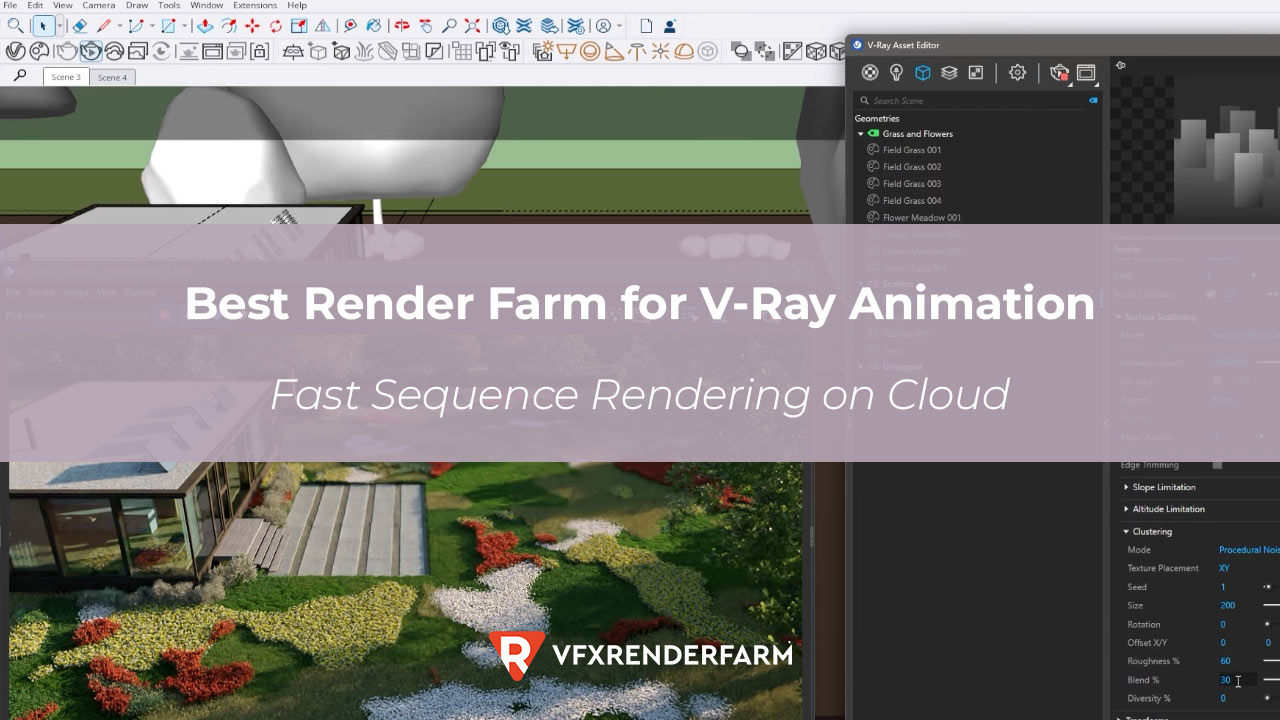The image size is (1280, 720).
Task: Open the Camera menu
Action: click(x=99, y=5)
